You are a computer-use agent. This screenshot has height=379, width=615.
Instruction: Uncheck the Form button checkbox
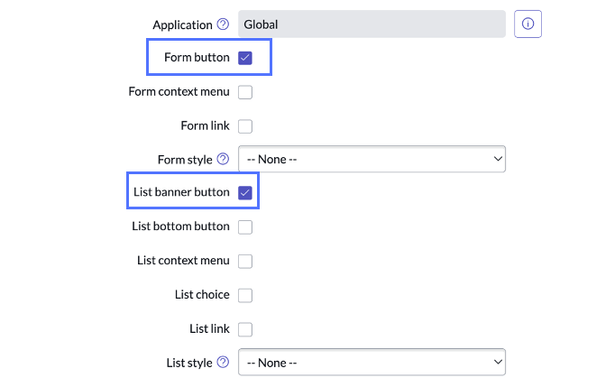[245, 58]
